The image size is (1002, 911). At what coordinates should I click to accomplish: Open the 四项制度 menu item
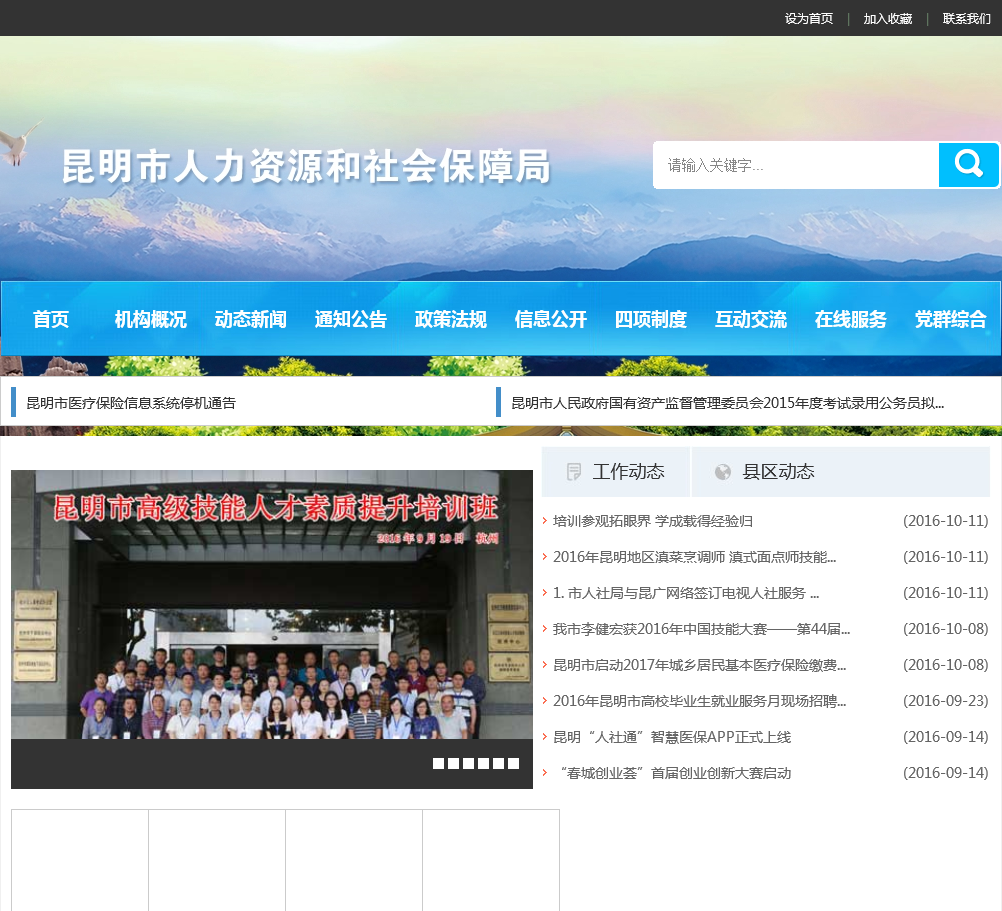(x=651, y=319)
